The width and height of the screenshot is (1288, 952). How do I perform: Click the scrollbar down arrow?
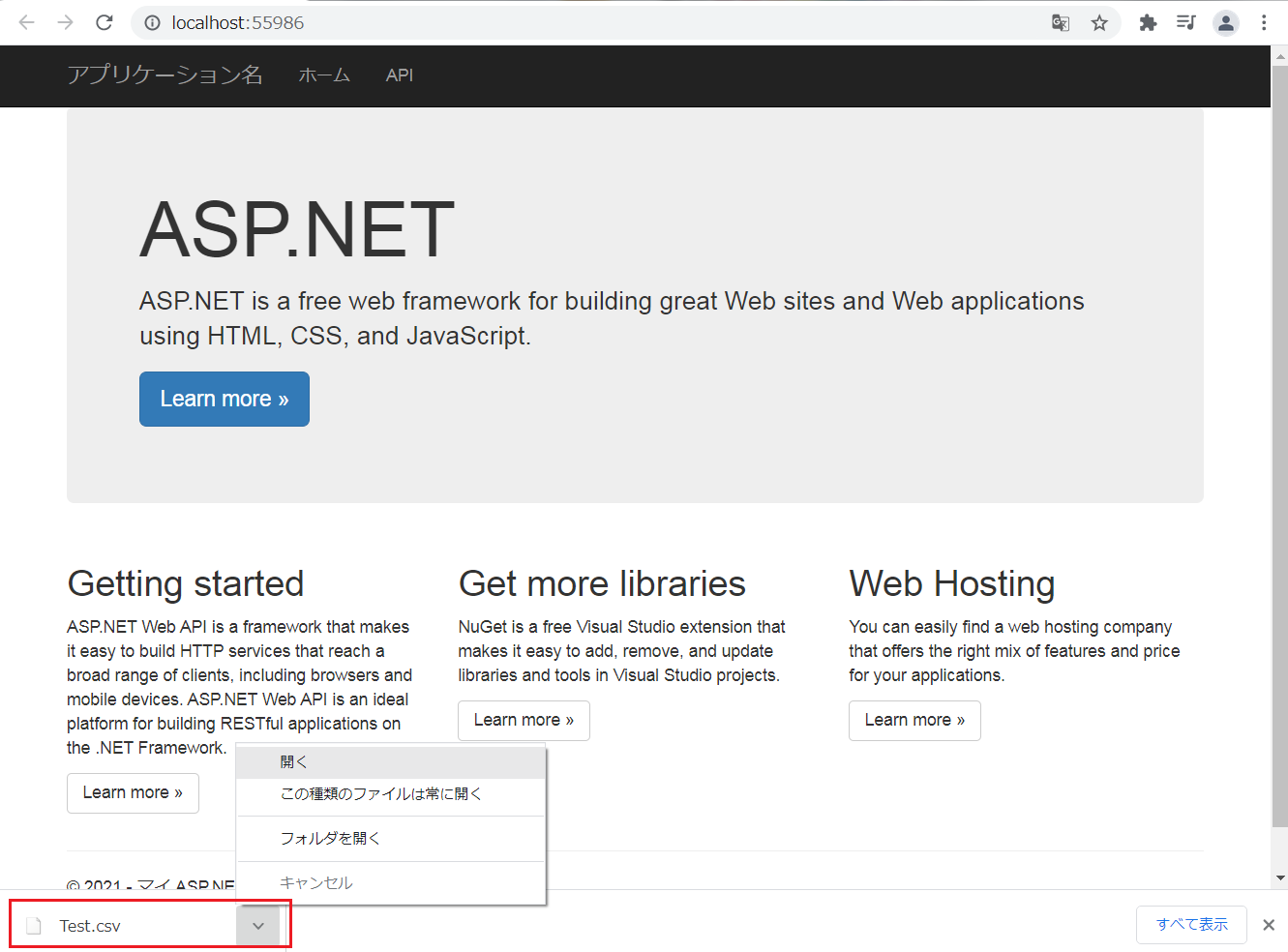[x=1279, y=878]
